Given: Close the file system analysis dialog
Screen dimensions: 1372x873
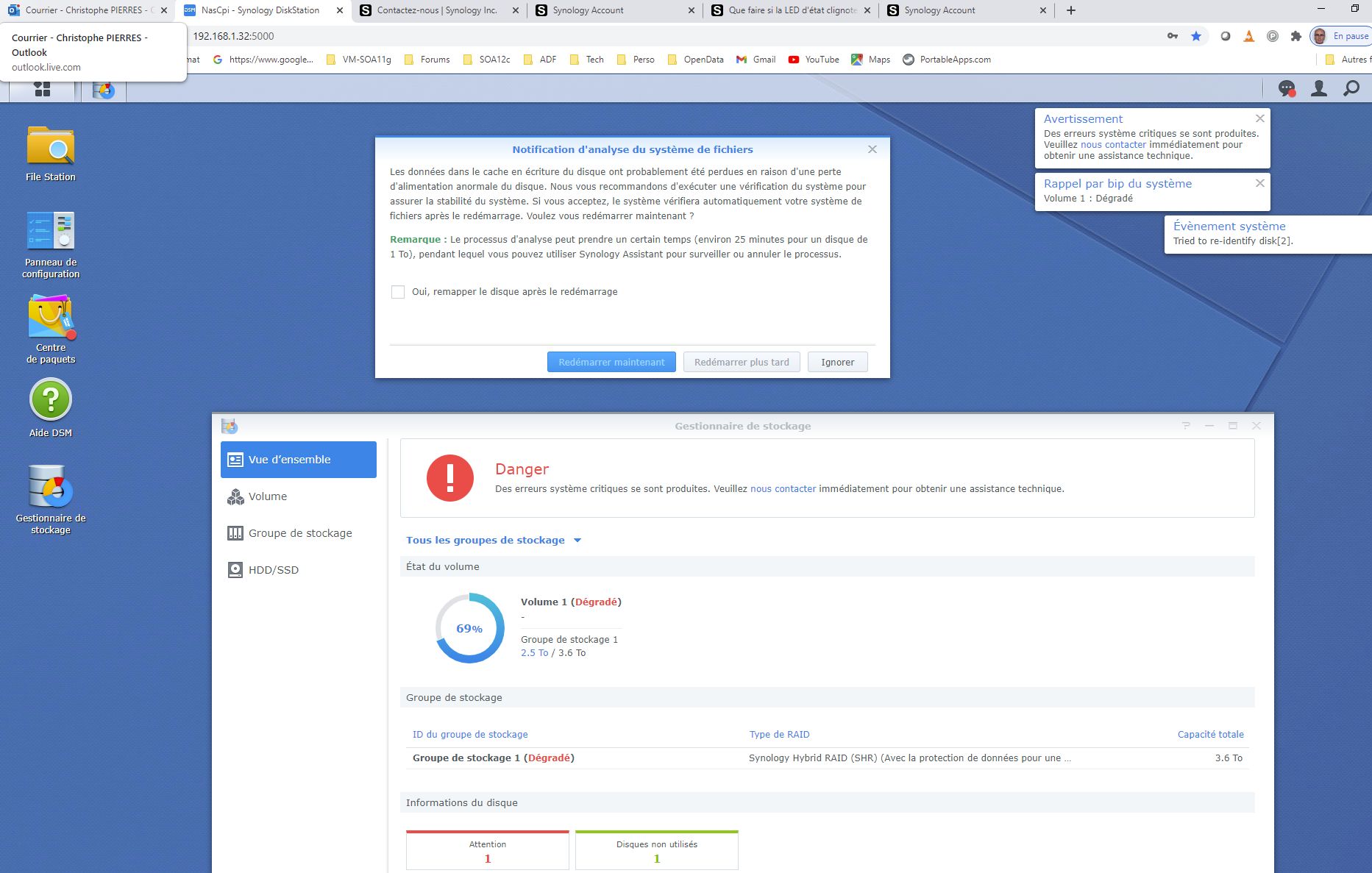Looking at the screenshot, I should (x=872, y=149).
